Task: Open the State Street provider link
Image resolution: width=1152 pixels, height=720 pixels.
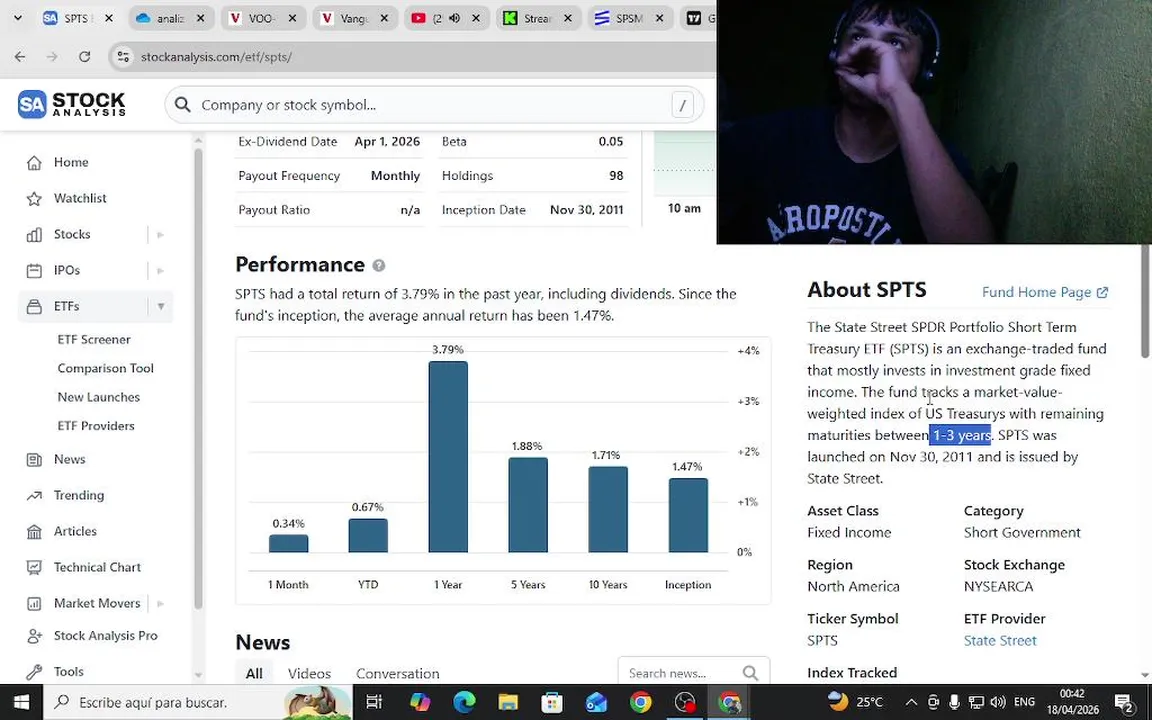Action: coord(1000,641)
